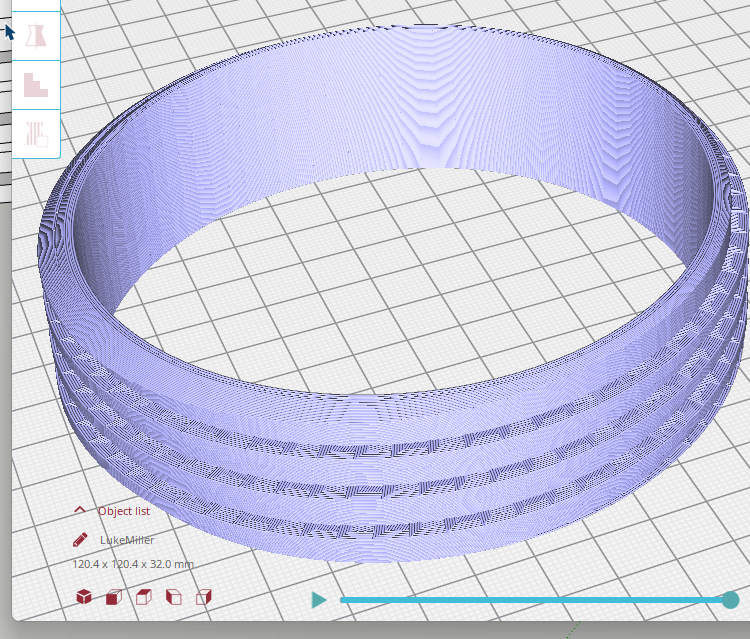Click the Object list label
The width and height of the screenshot is (750, 639).
coord(124,511)
